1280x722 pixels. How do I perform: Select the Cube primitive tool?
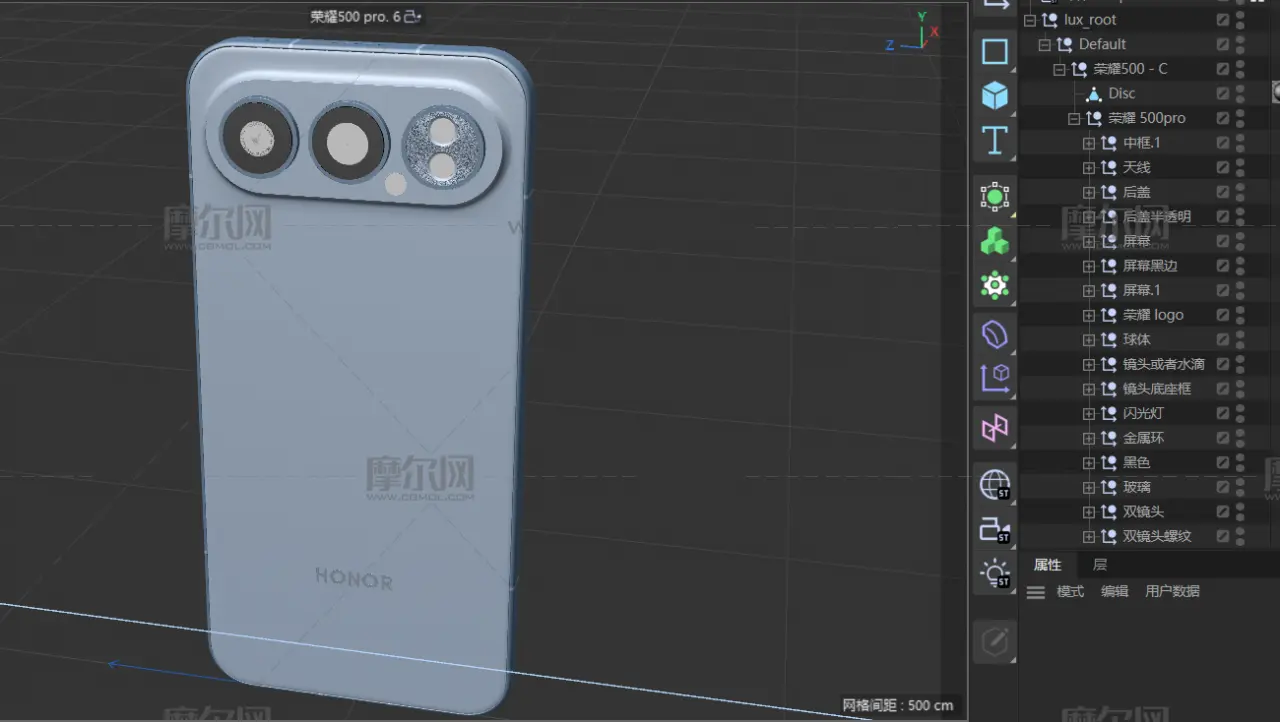pos(994,96)
